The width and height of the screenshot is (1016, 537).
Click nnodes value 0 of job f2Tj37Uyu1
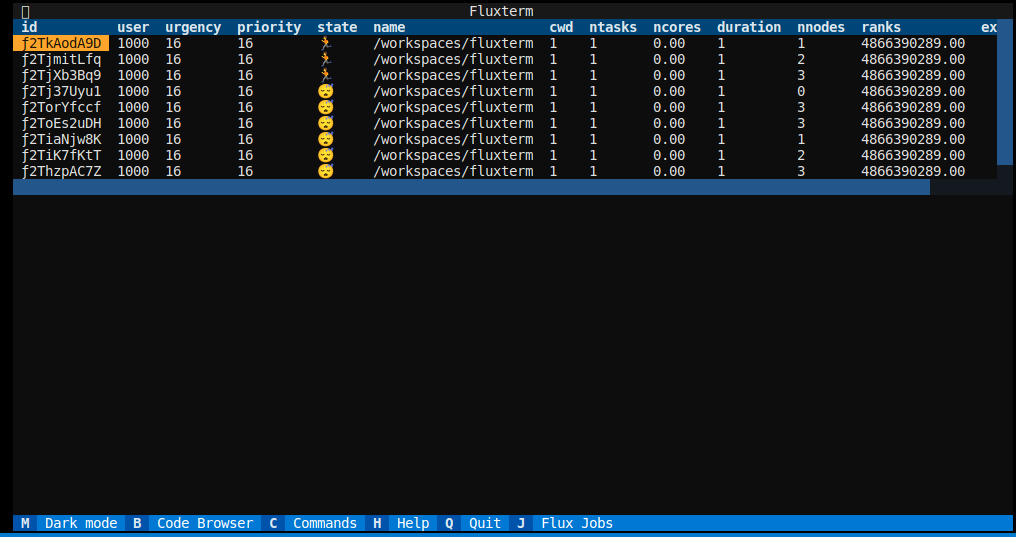801,91
